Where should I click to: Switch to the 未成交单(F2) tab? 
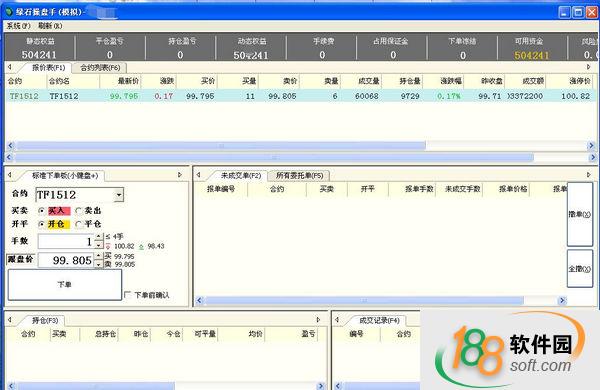240,175
